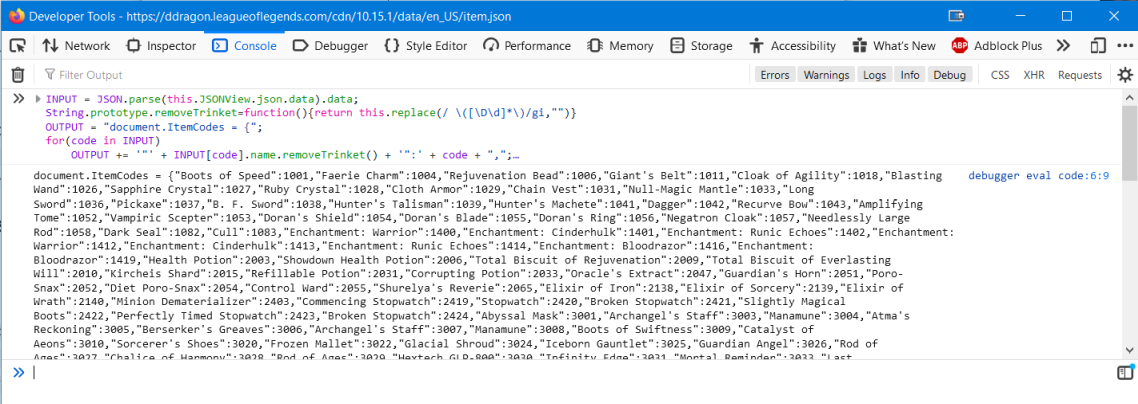Screen dimensions: 1138x404
Task: Open the Adblock Plus tab
Action: [x=996, y=46]
